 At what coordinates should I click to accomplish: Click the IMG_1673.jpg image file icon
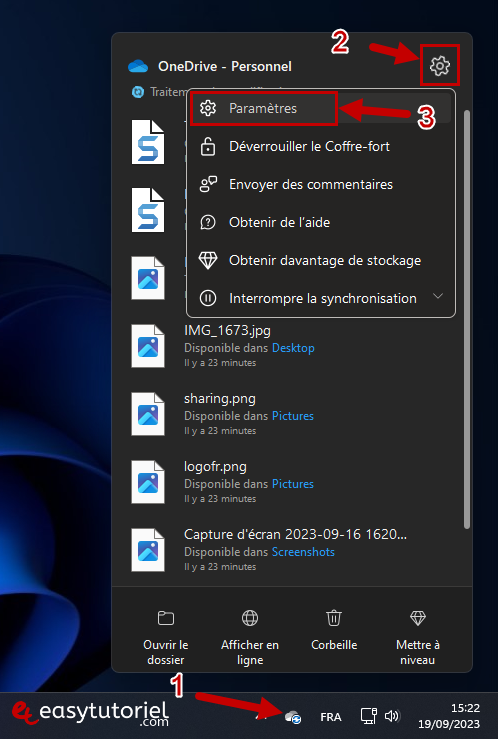pyautogui.click(x=148, y=346)
